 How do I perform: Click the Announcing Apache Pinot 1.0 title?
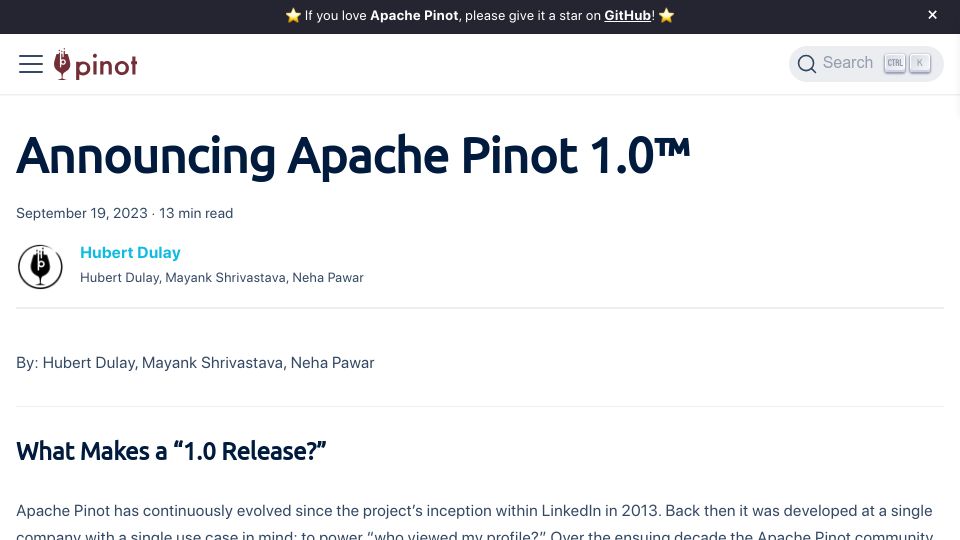[x=353, y=156]
